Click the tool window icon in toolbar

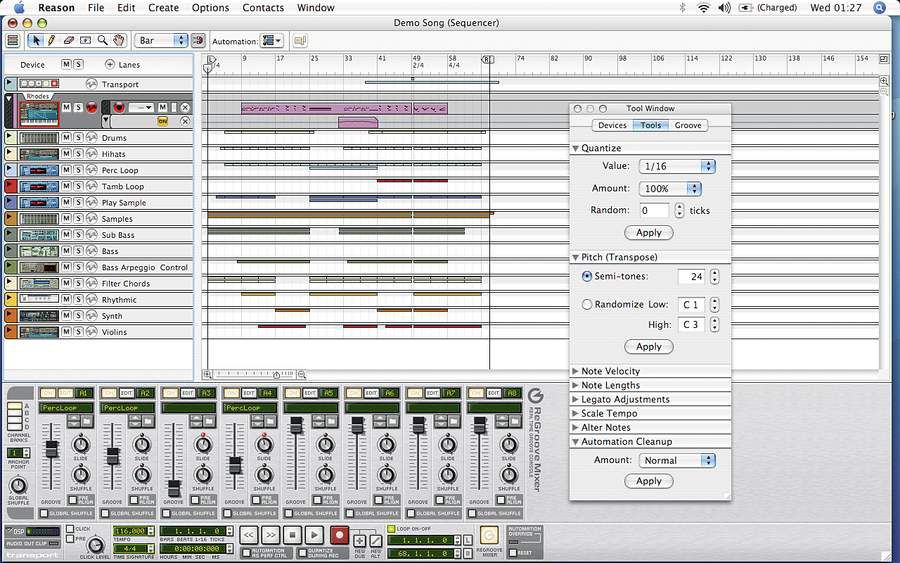(299, 41)
